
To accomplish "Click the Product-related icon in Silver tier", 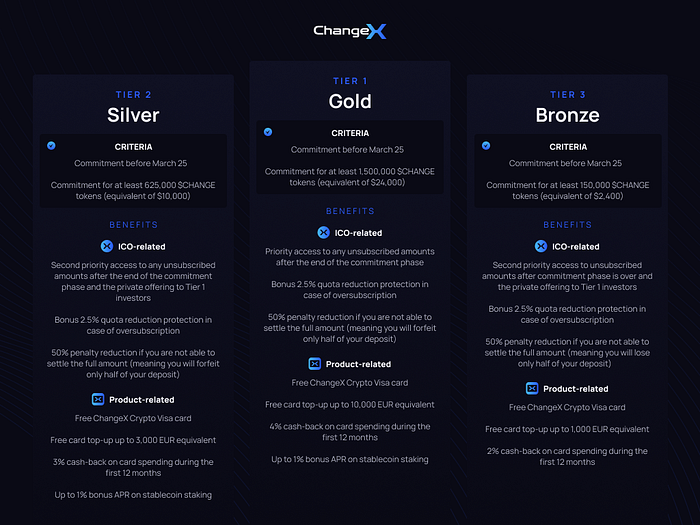I will 98,399.
